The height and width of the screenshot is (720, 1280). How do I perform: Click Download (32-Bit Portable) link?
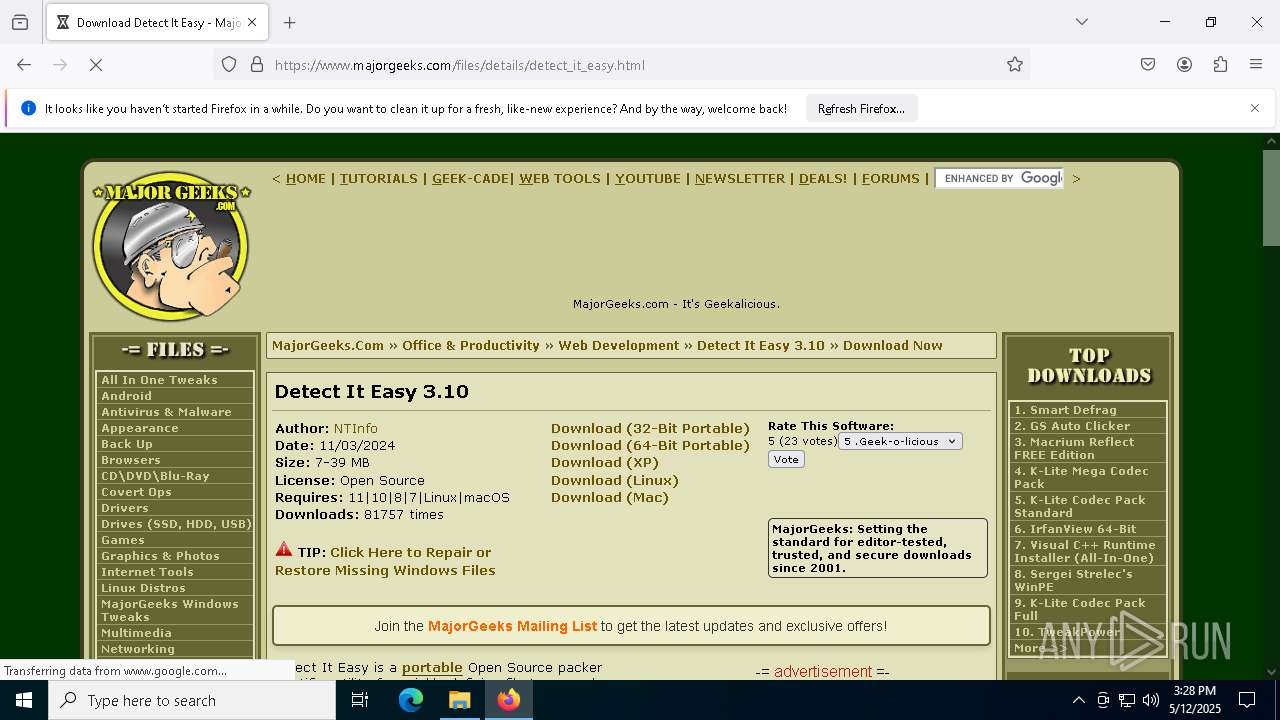(x=650, y=428)
